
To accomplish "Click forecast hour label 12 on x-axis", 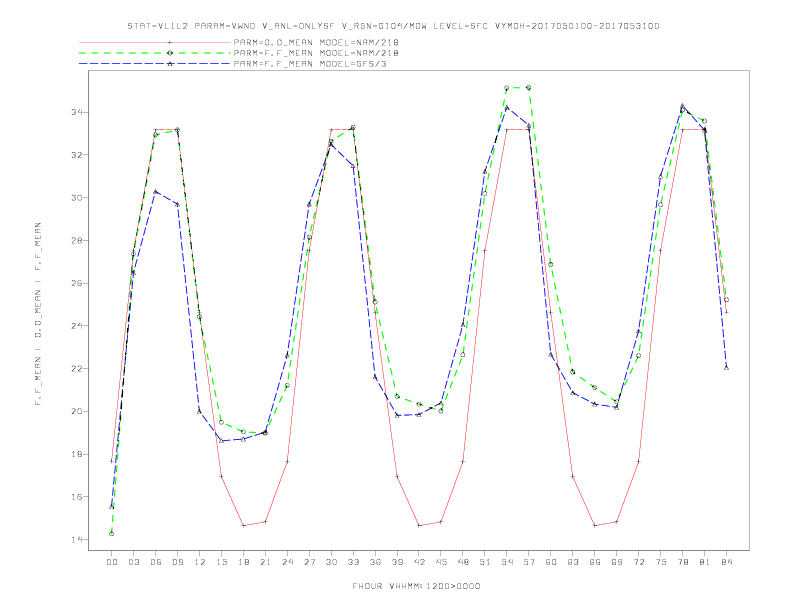I will pyautogui.click(x=200, y=562).
